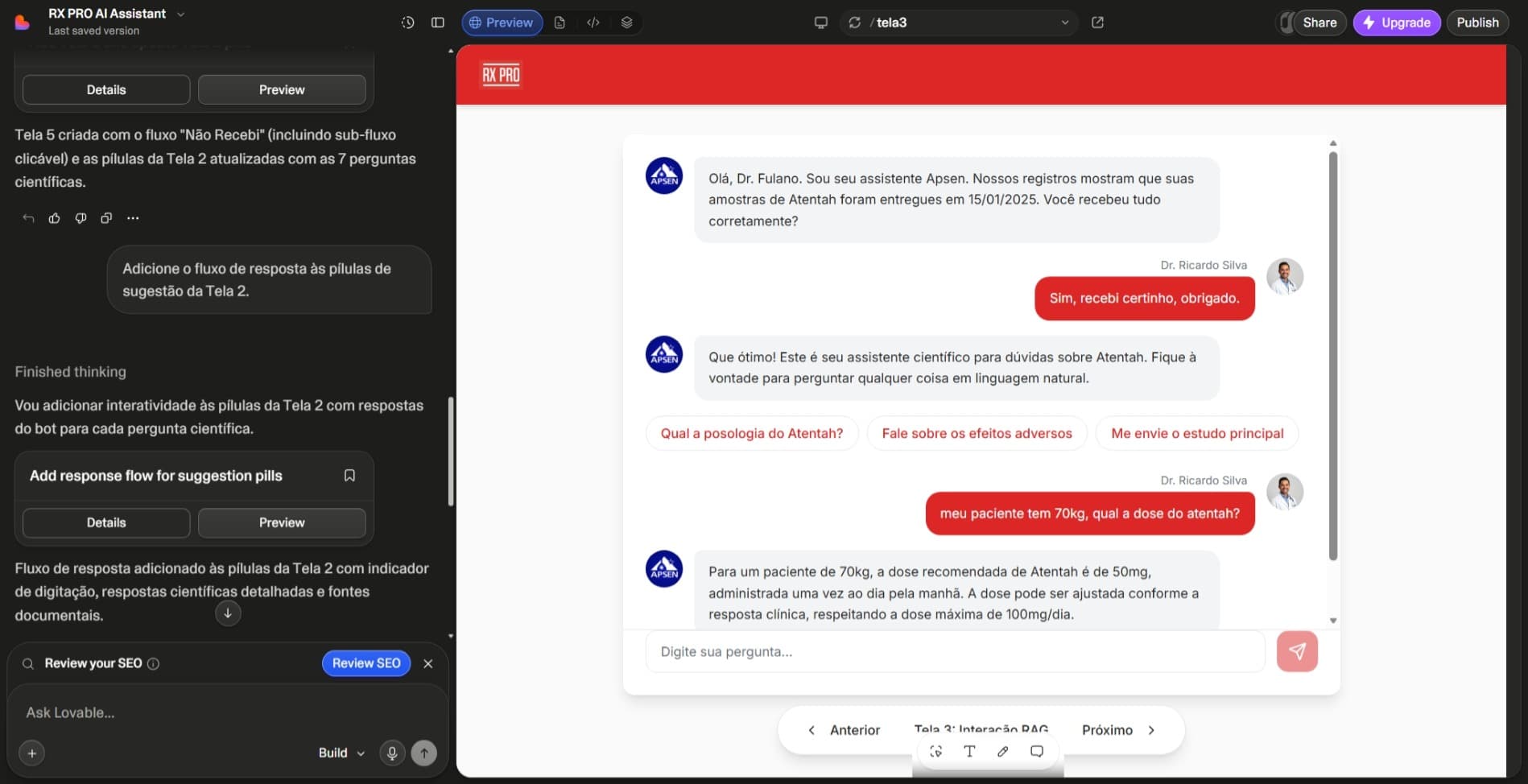Screen dimensions: 1528x784
Task: Open the code editor view icon
Action: [x=593, y=23]
